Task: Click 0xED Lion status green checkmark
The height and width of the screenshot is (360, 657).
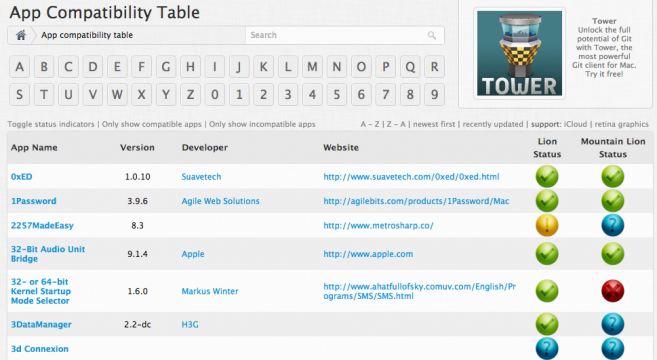Action: click(547, 176)
